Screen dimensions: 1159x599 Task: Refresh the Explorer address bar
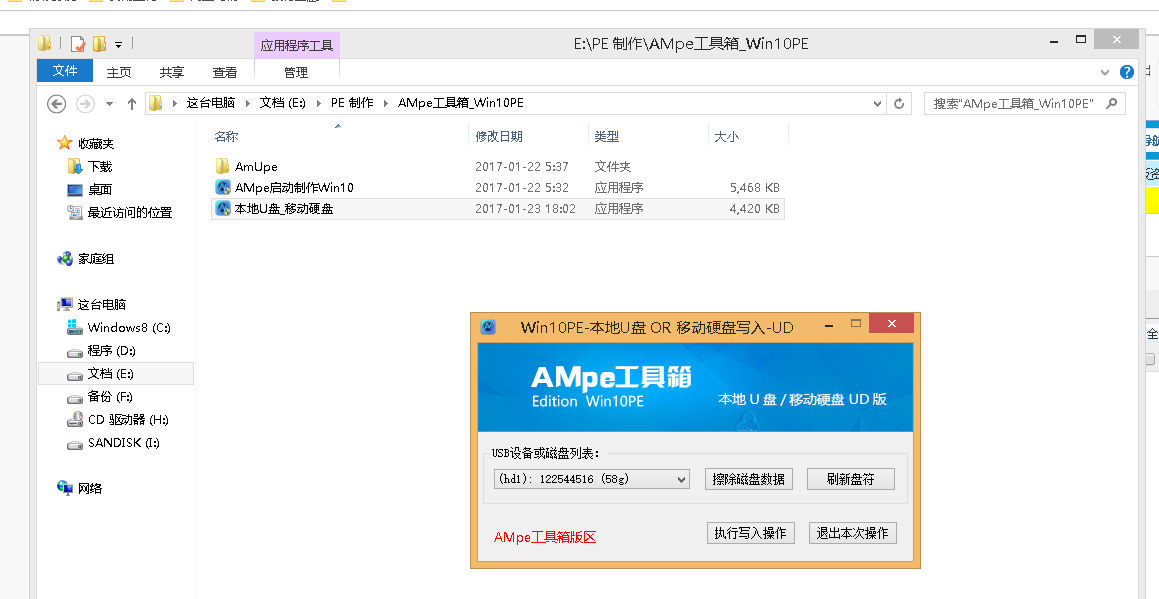(x=899, y=104)
